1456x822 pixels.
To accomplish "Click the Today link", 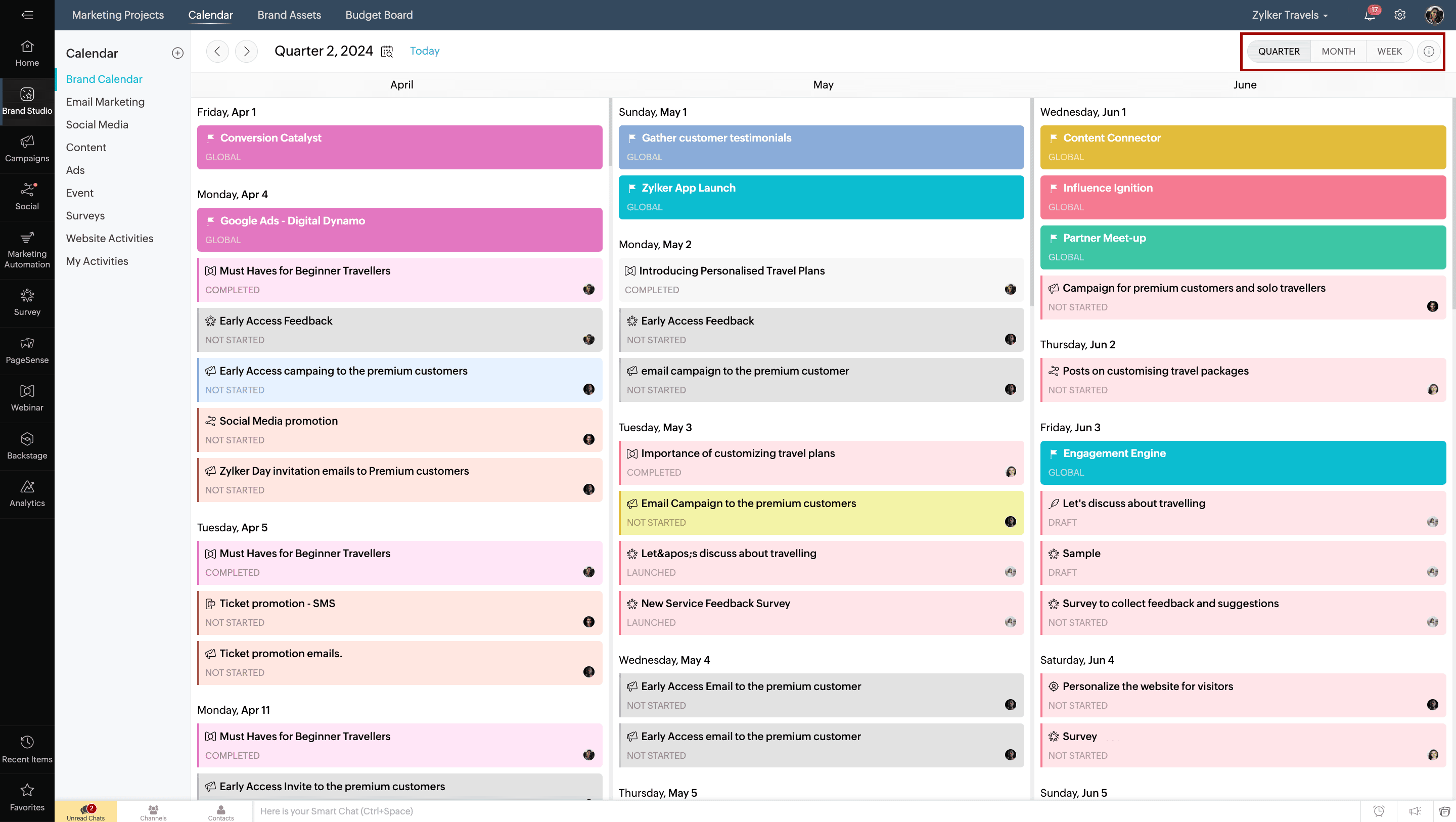I will coord(425,51).
